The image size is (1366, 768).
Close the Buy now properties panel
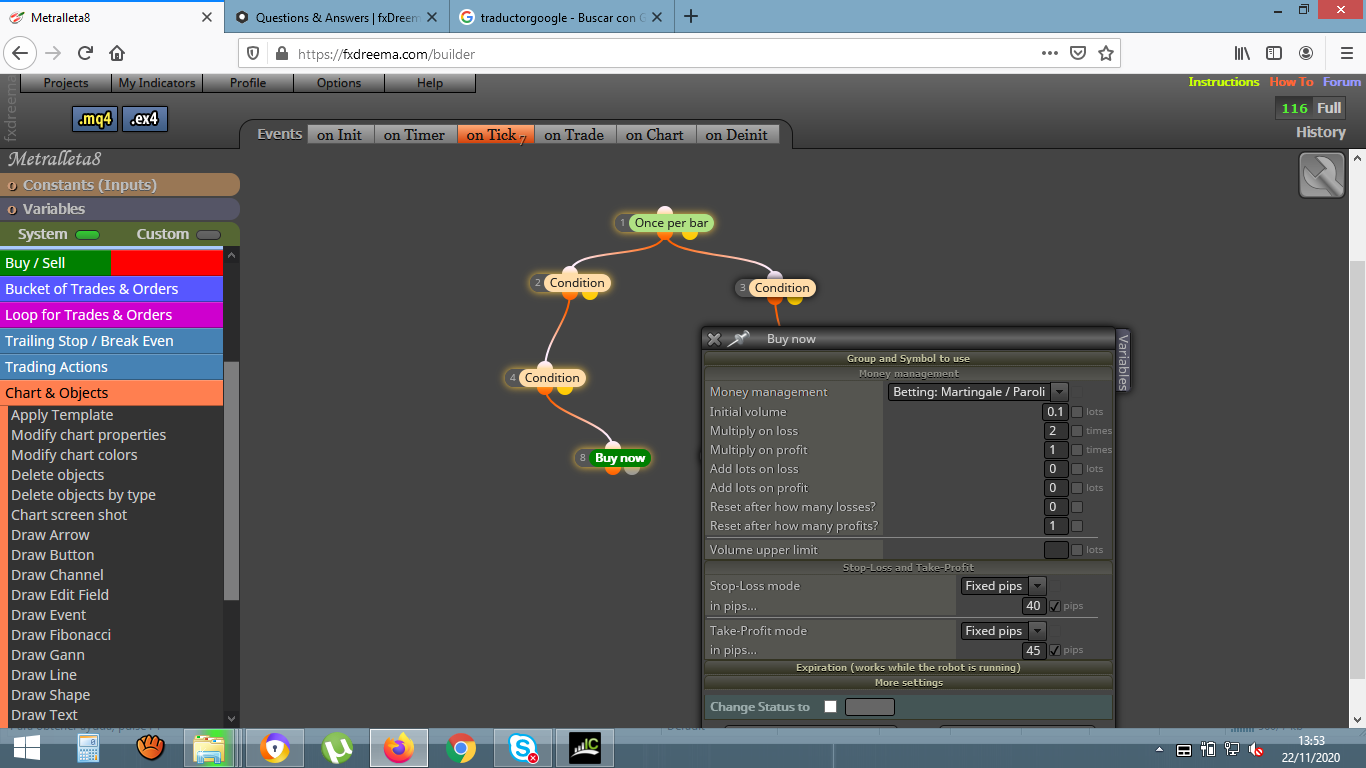714,339
